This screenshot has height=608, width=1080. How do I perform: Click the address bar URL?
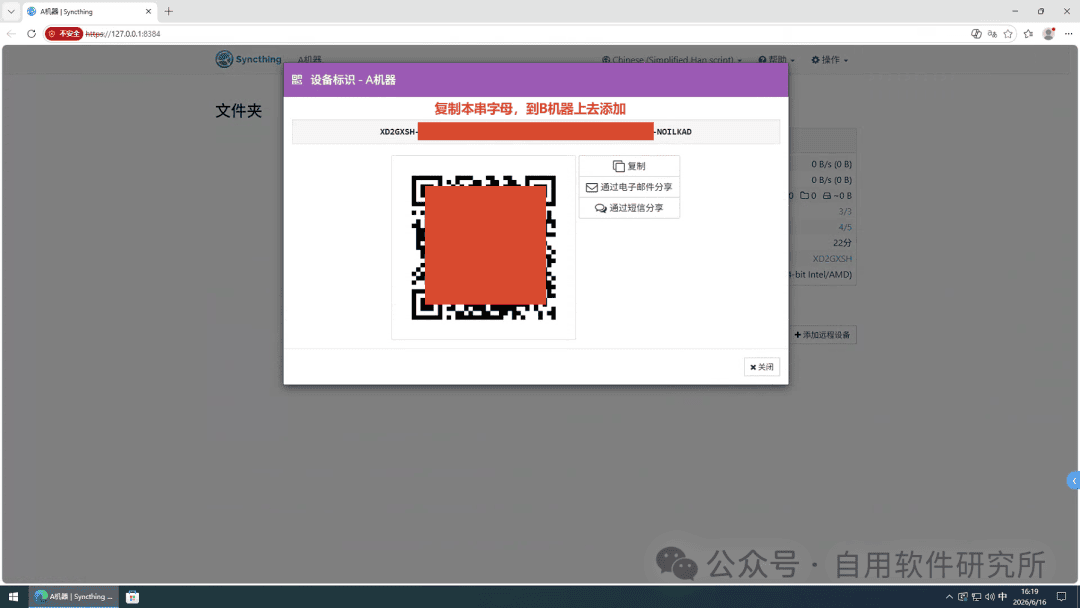(x=123, y=34)
